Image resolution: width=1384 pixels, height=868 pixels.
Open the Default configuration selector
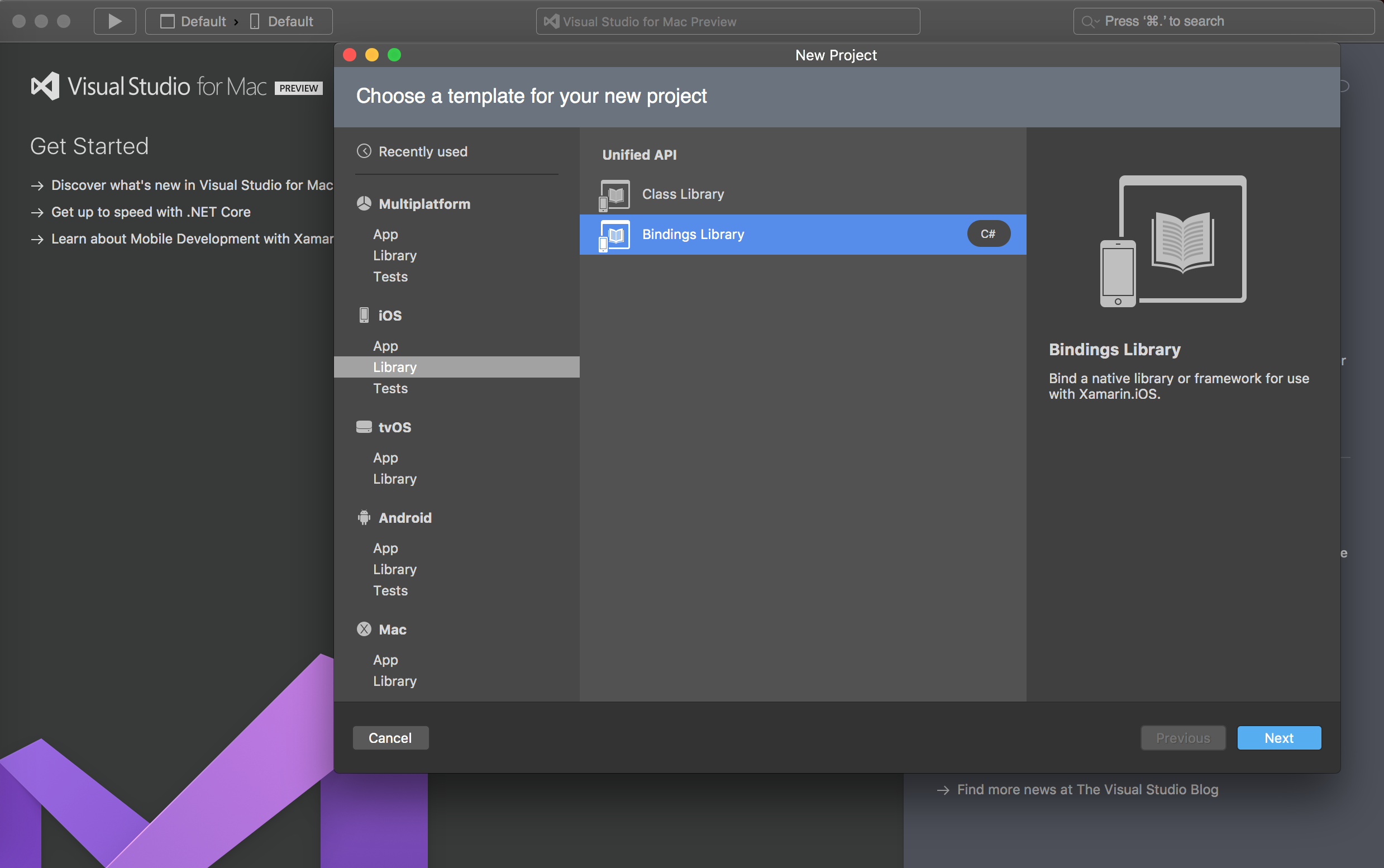pyautogui.click(x=194, y=21)
